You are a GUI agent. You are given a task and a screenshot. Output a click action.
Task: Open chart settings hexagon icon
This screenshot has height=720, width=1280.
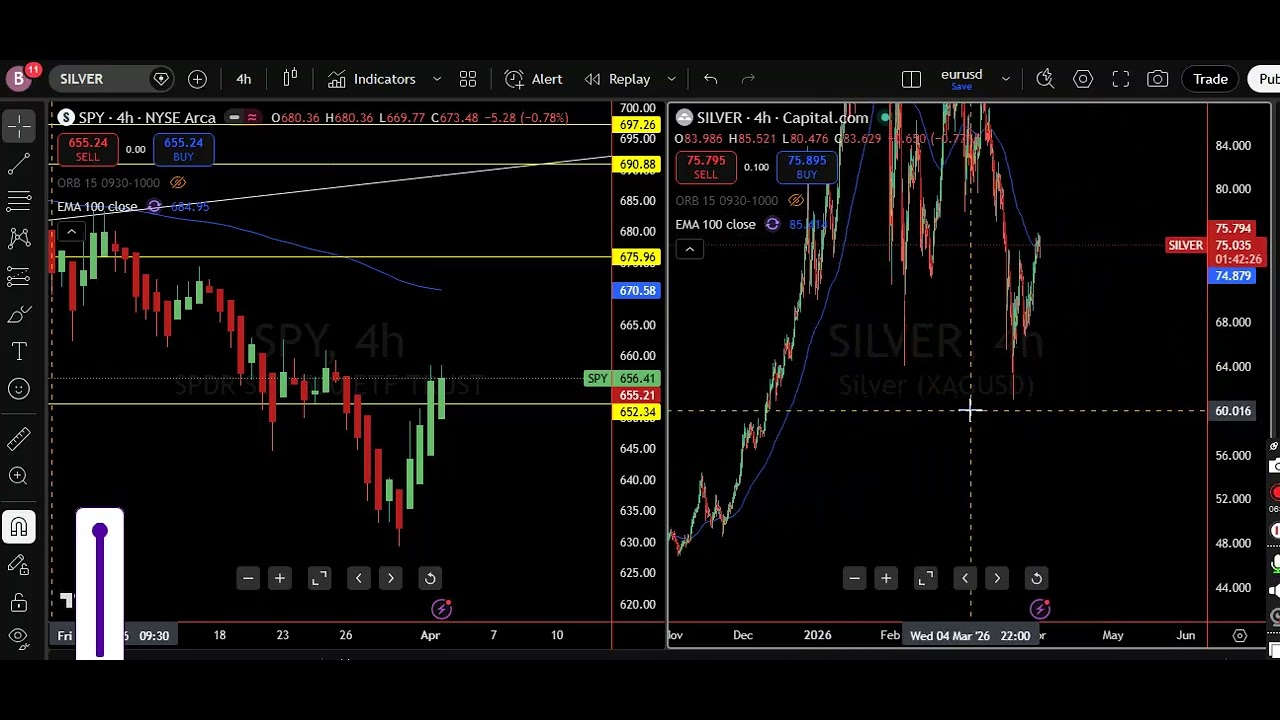click(x=1083, y=79)
